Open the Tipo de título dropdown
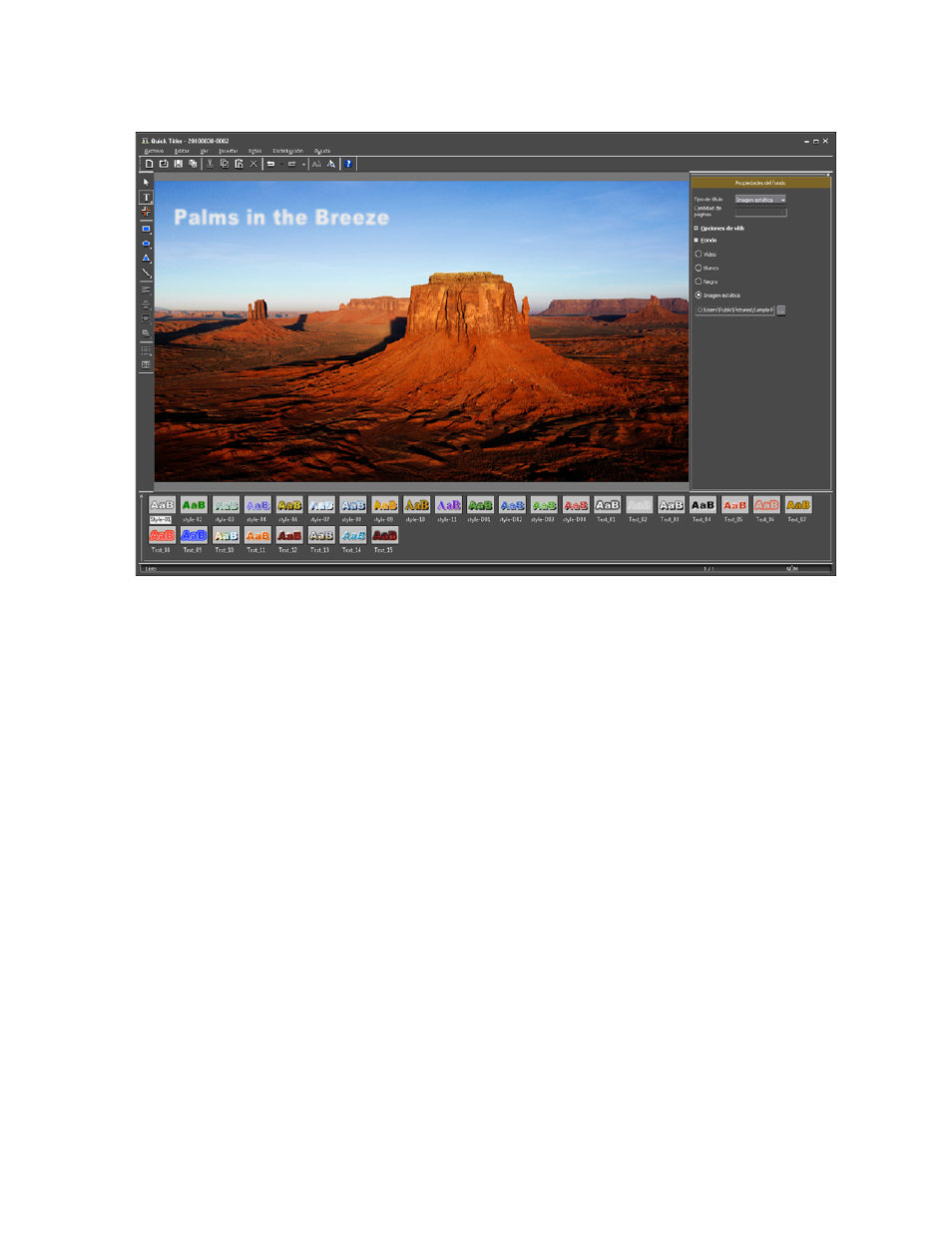952x1233 pixels. 760,200
